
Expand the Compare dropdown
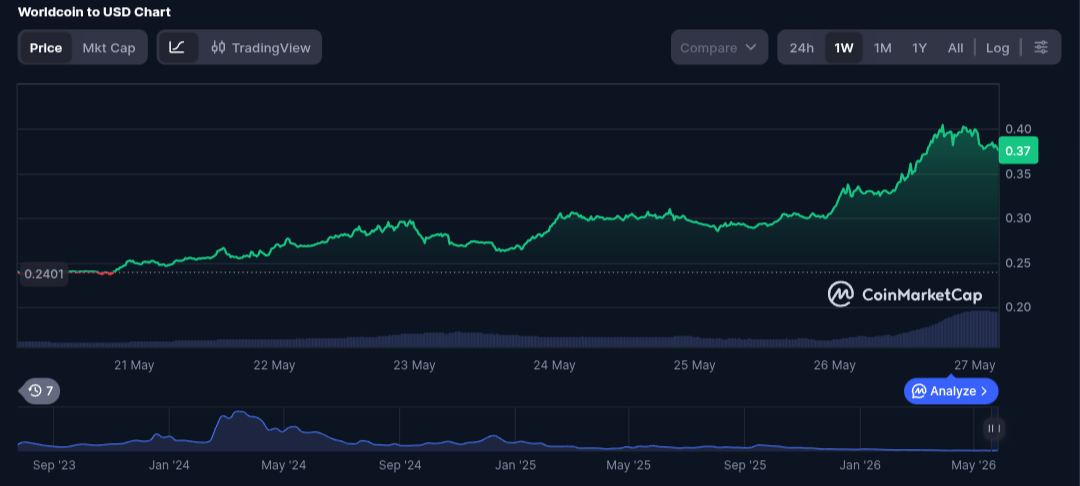coord(719,47)
